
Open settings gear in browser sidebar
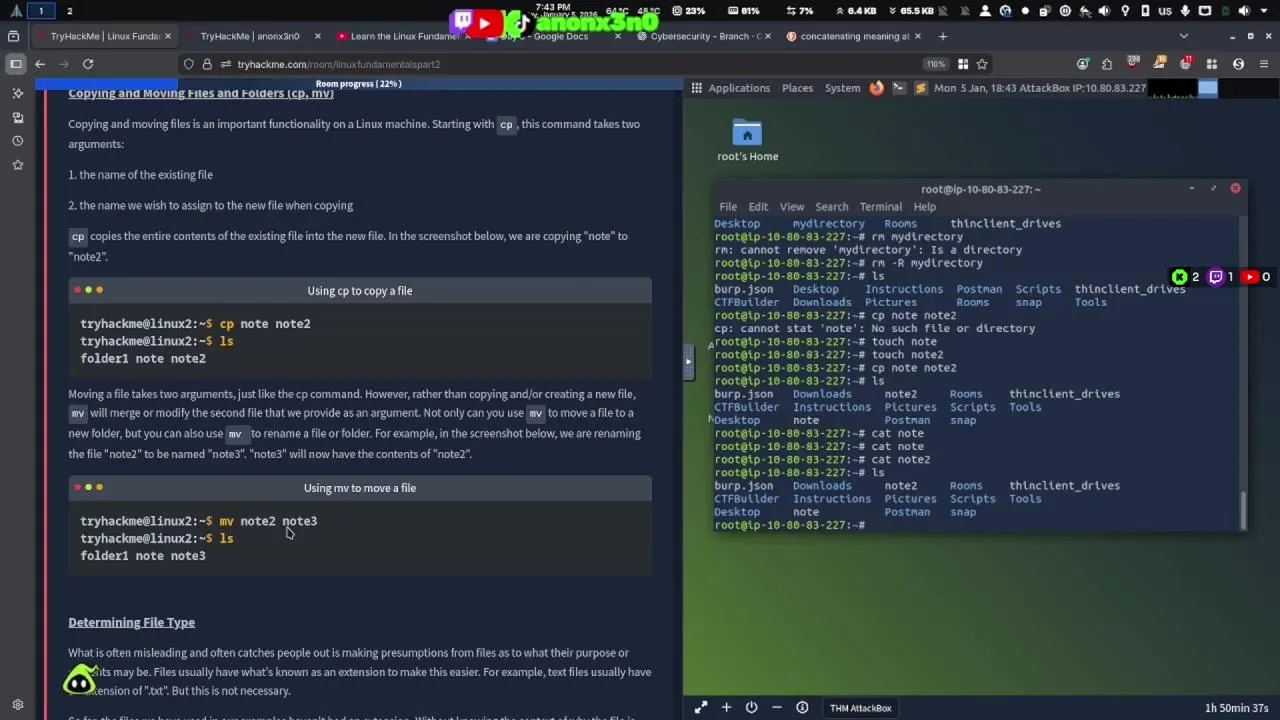17,704
